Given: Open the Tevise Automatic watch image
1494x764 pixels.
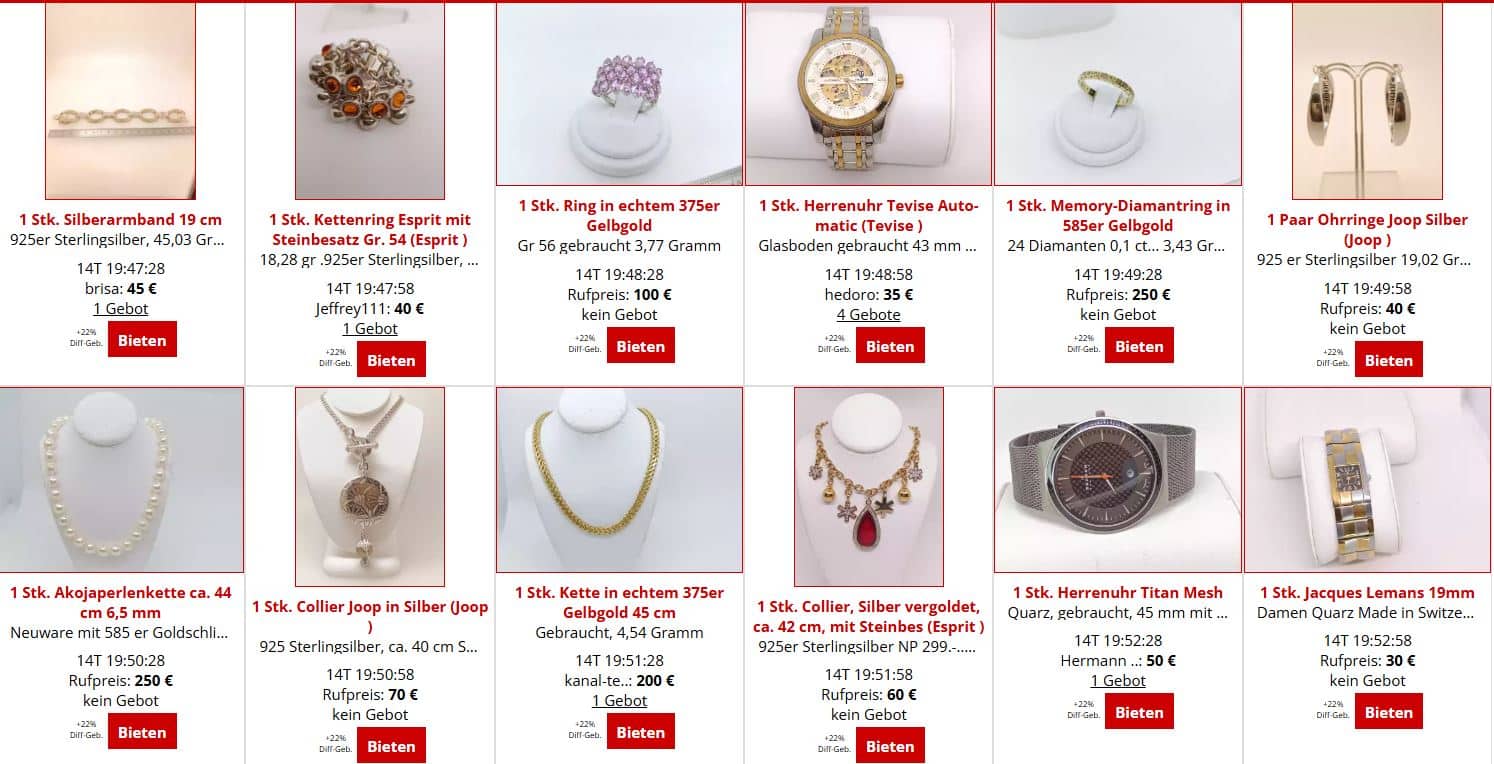Looking at the screenshot, I should [868, 94].
